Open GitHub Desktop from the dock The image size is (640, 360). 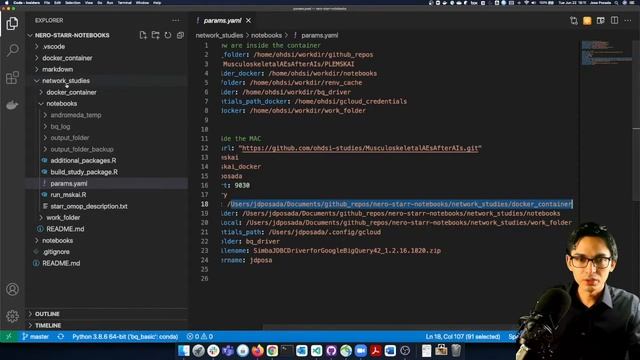tap(331, 351)
